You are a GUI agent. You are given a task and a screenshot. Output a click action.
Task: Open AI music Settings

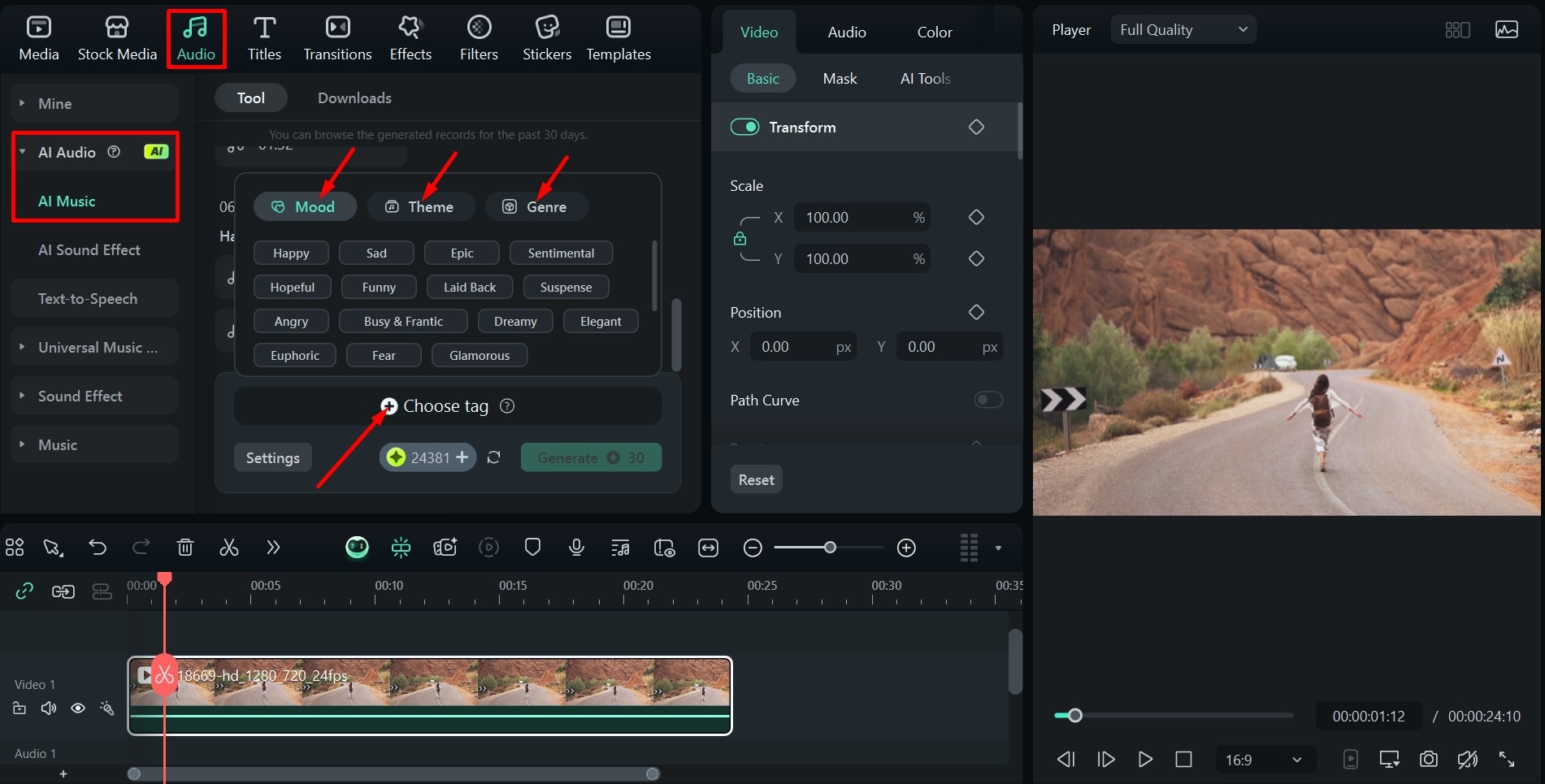coord(273,457)
